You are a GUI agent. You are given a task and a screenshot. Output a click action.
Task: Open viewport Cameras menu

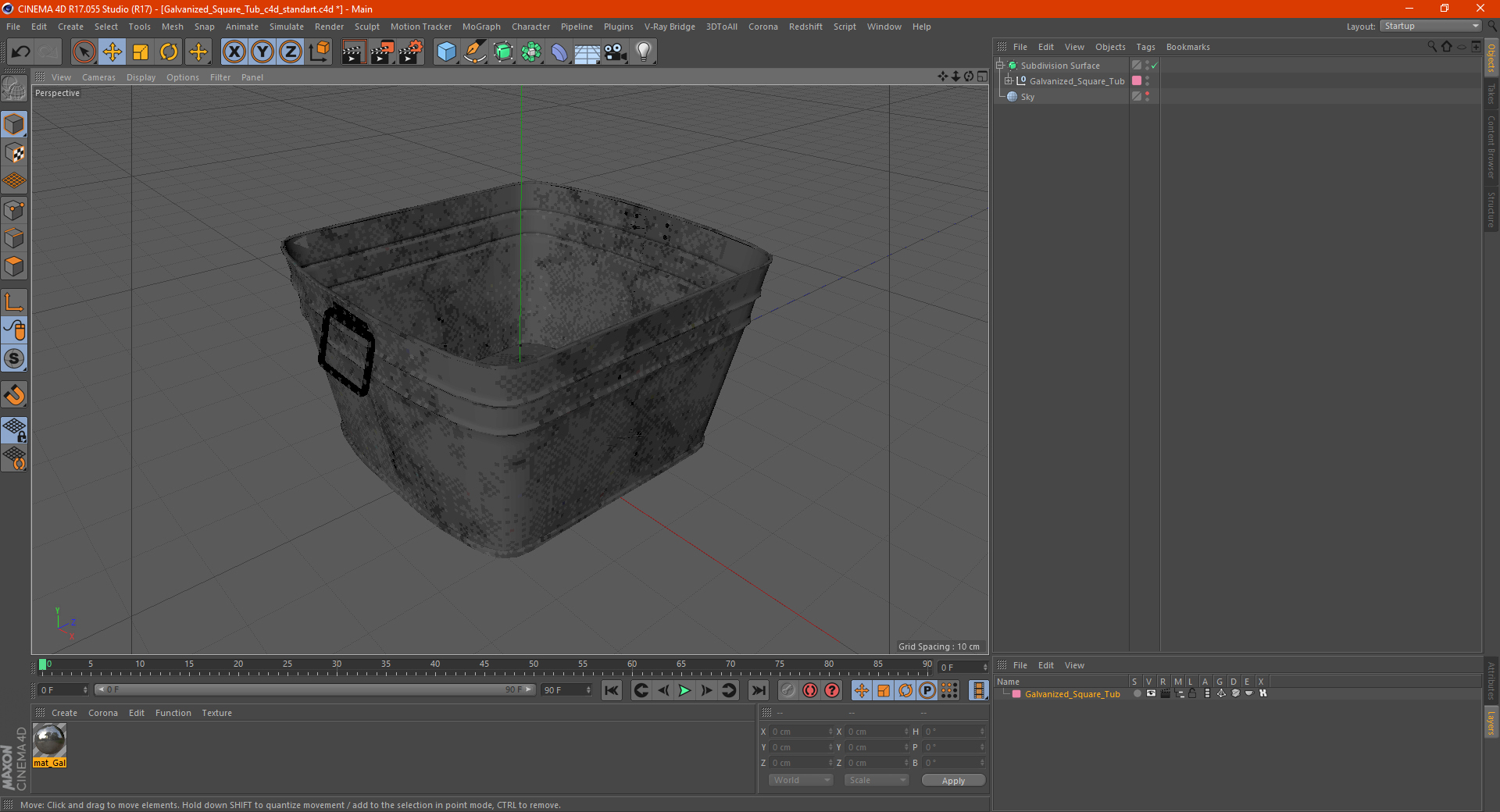[x=98, y=77]
